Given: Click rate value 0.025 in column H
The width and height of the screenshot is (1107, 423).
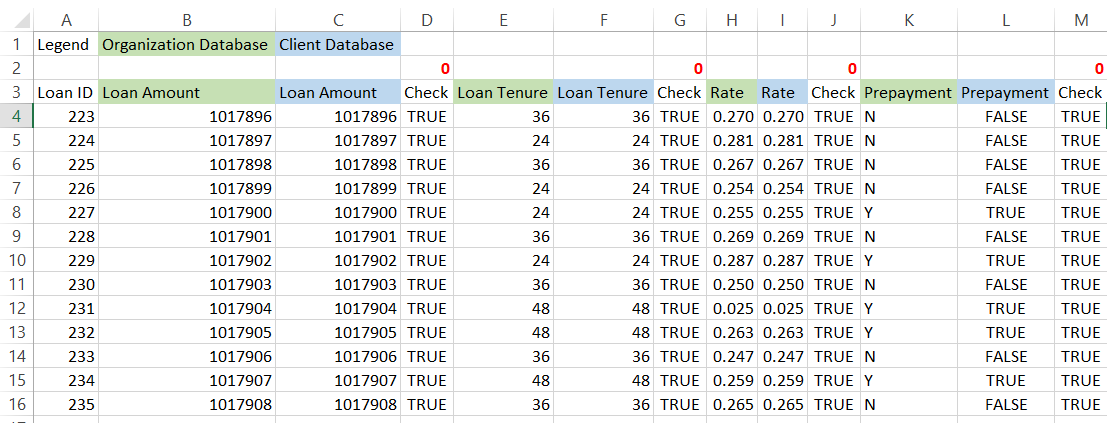Looking at the screenshot, I should pyautogui.click(x=732, y=308).
